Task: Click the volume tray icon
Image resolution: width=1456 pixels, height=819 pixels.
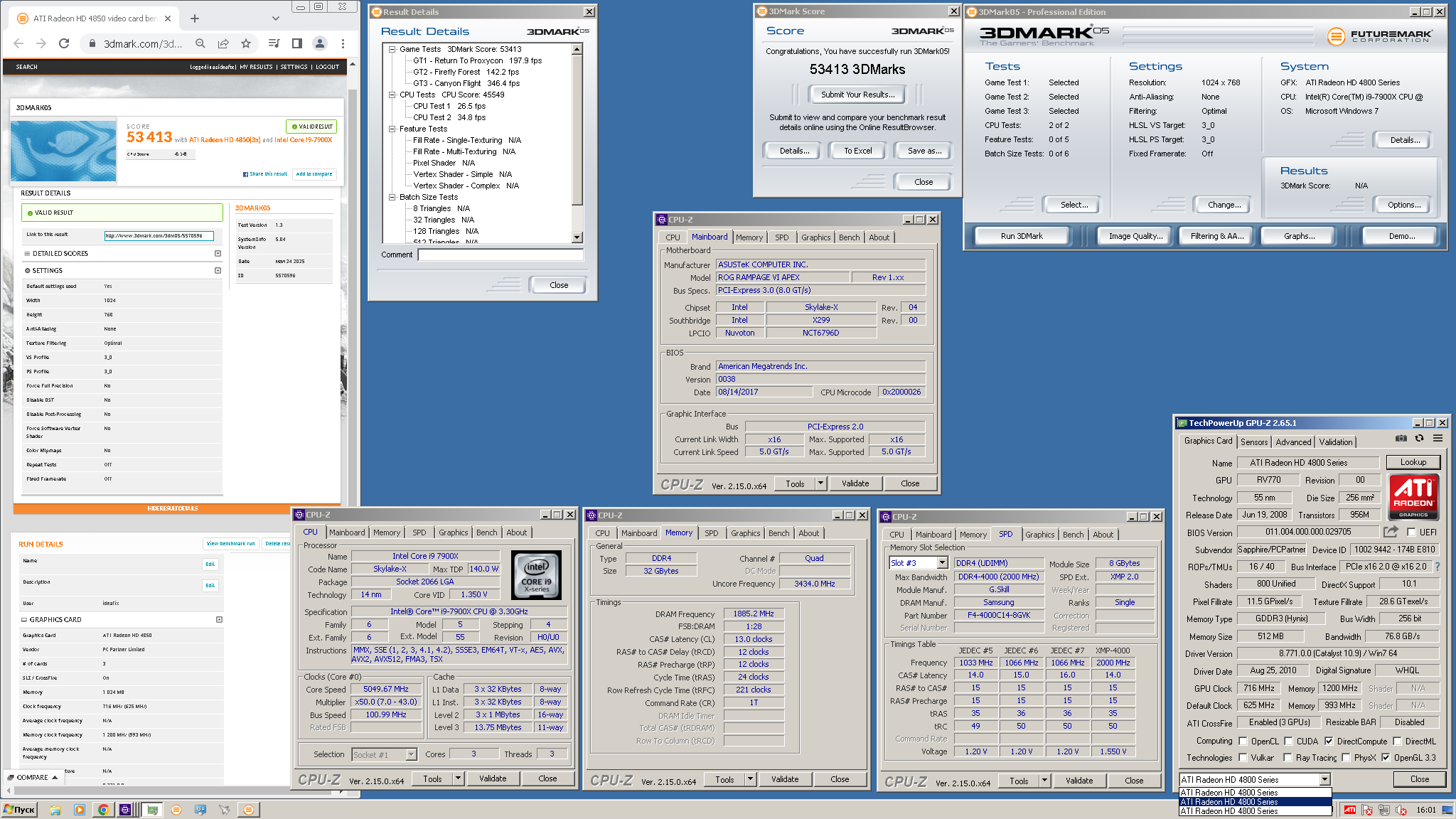Action: (x=1401, y=810)
